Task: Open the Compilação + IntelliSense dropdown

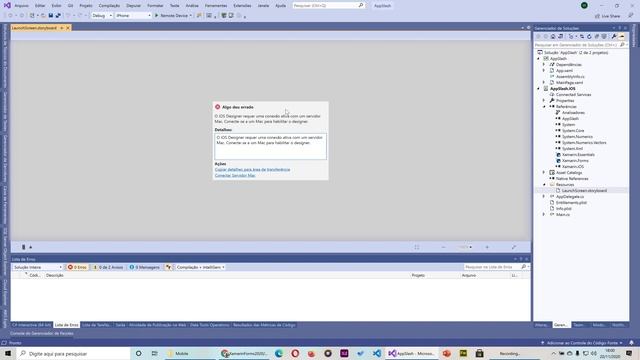Action: pyautogui.click(x=200, y=267)
